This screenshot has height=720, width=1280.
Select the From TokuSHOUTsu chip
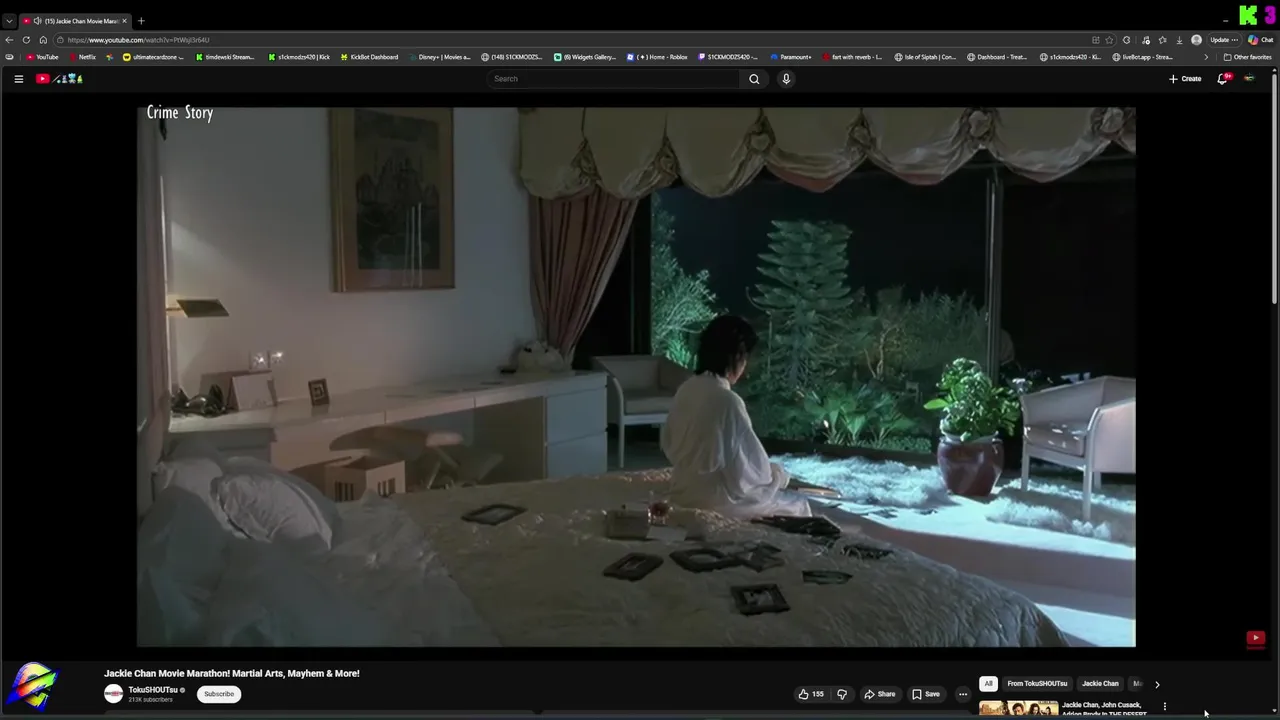(x=1037, y=684)
